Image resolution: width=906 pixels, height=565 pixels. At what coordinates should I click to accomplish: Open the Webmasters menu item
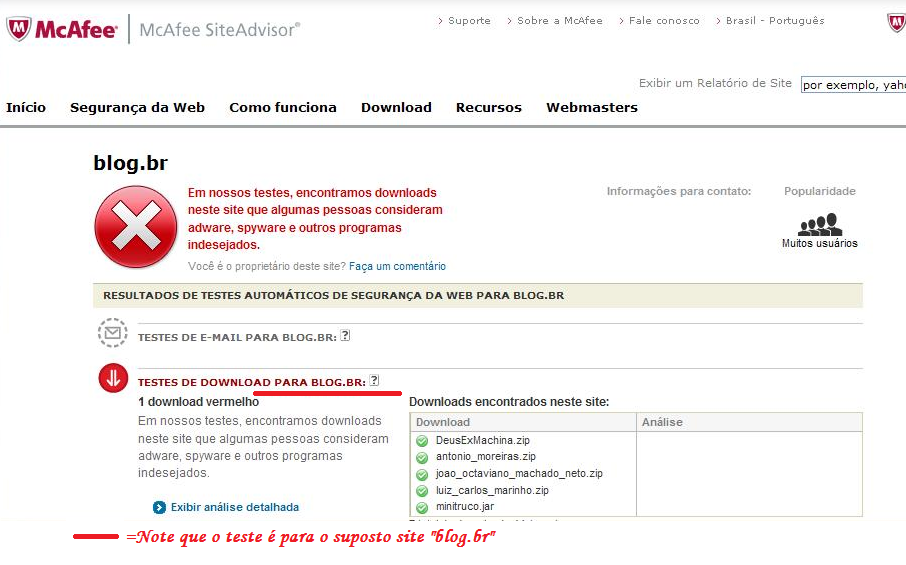pos(592,107)
